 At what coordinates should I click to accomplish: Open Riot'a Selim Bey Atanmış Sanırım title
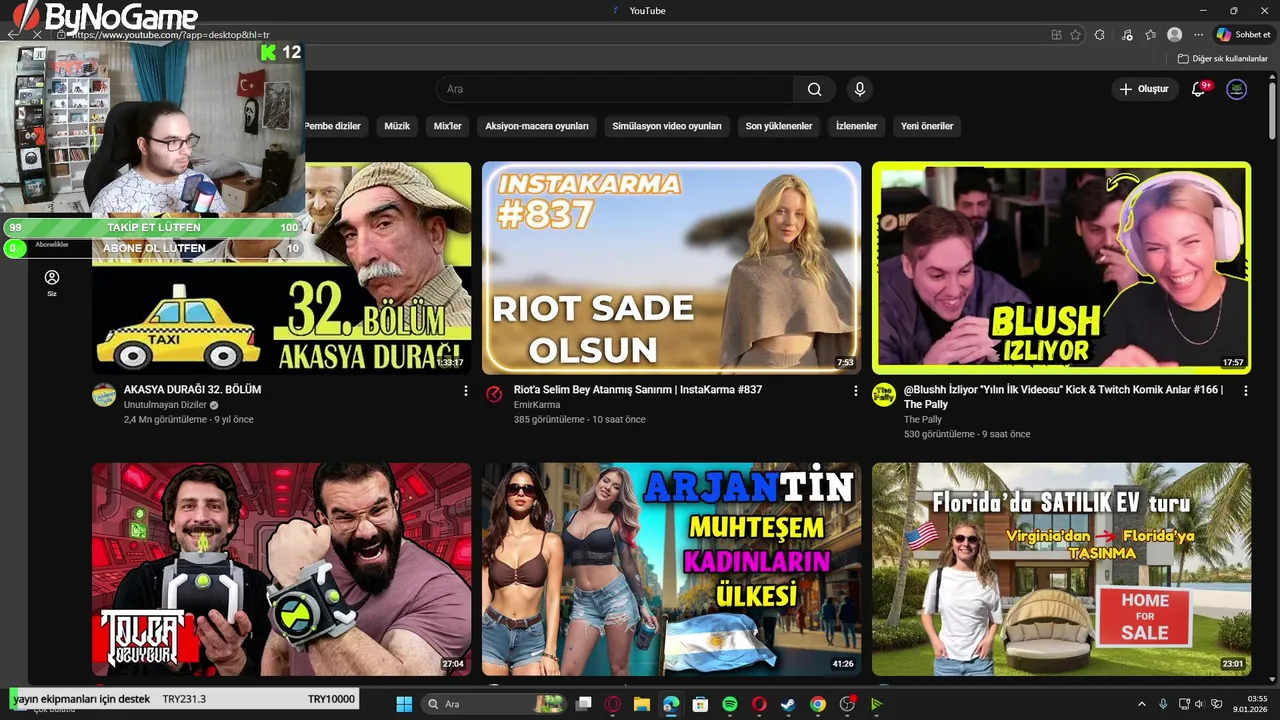637,390
